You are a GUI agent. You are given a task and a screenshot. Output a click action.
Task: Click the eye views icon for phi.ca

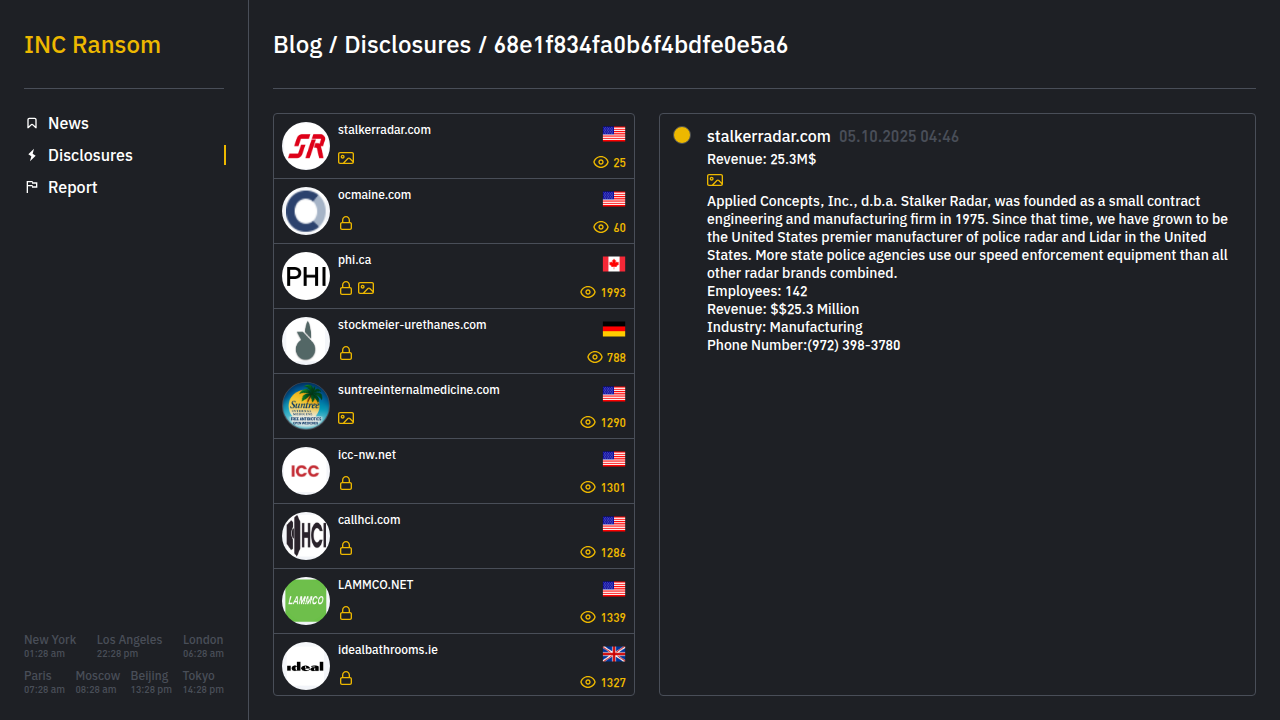click(x=588, y=292)
